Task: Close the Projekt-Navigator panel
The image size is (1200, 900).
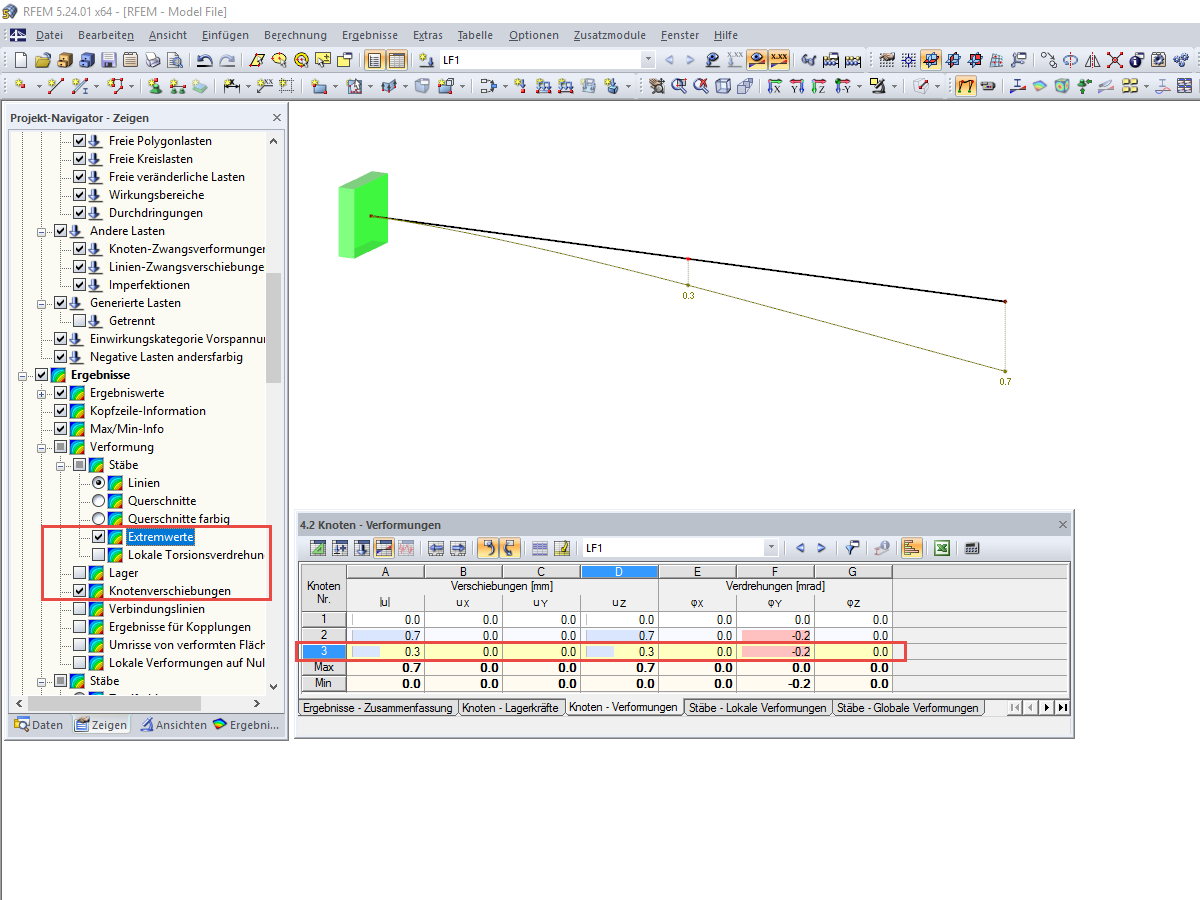Action: pos(277,118)
